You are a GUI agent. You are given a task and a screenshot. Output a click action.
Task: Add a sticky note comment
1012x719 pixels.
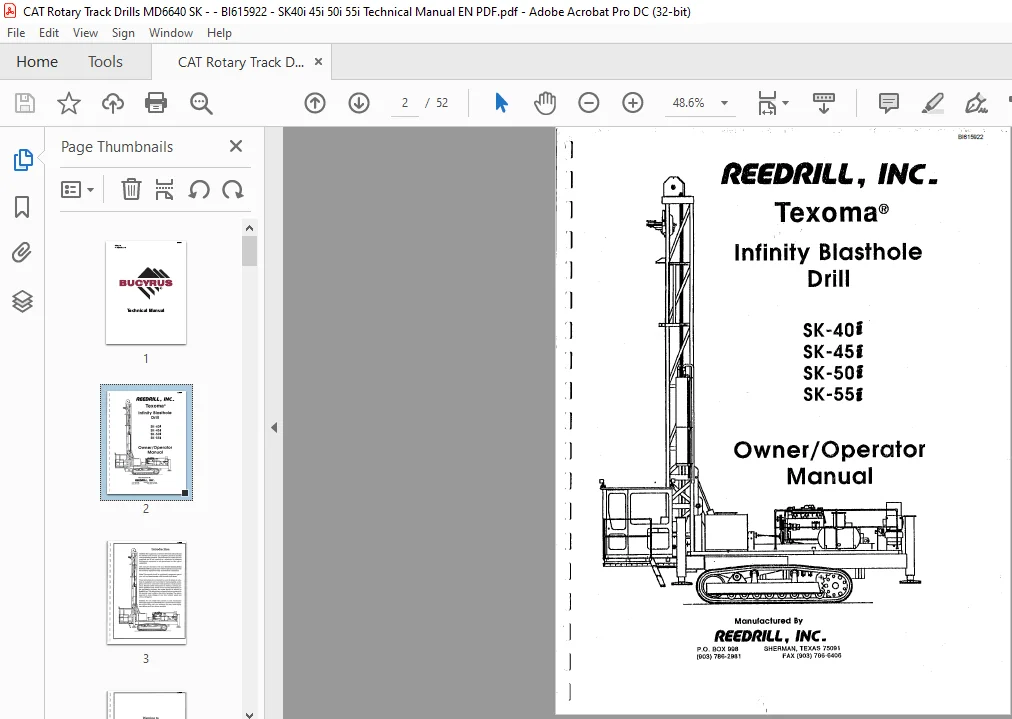[x=889, y=103]
